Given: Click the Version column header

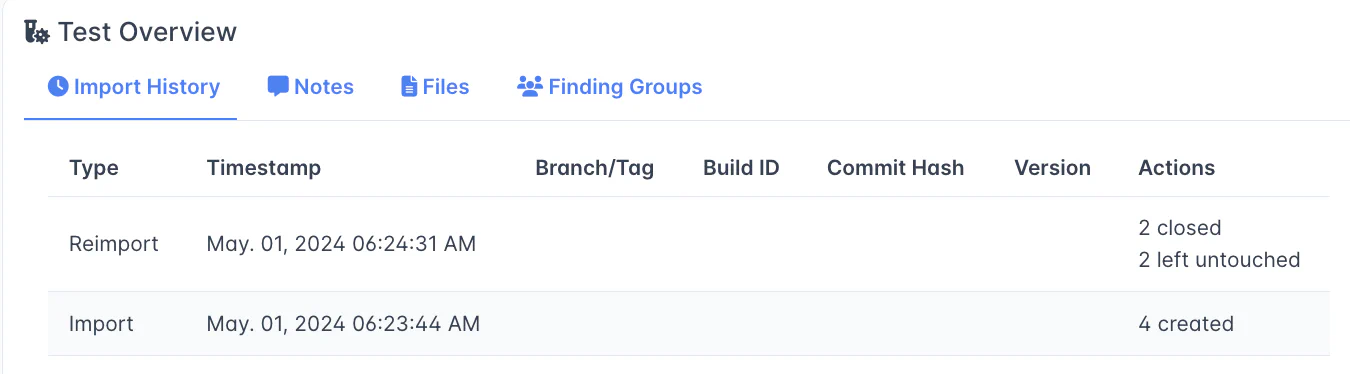Looking at the screenshot, I should [1052, 168].
